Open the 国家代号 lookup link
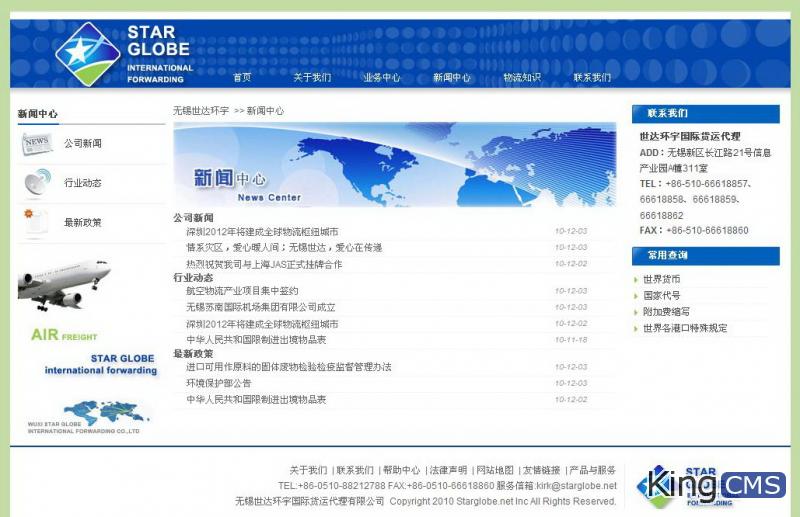Viewport: 800px width, 517px height. click(661, 296)
